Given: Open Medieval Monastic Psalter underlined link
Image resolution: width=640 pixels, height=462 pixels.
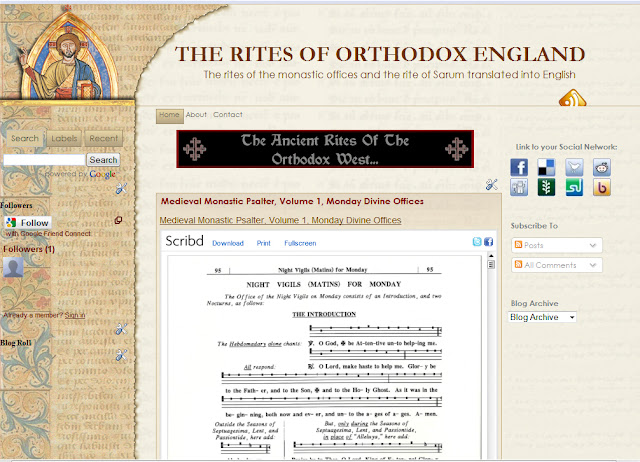Looking at the screenshot, I should [x=280, y=220].
